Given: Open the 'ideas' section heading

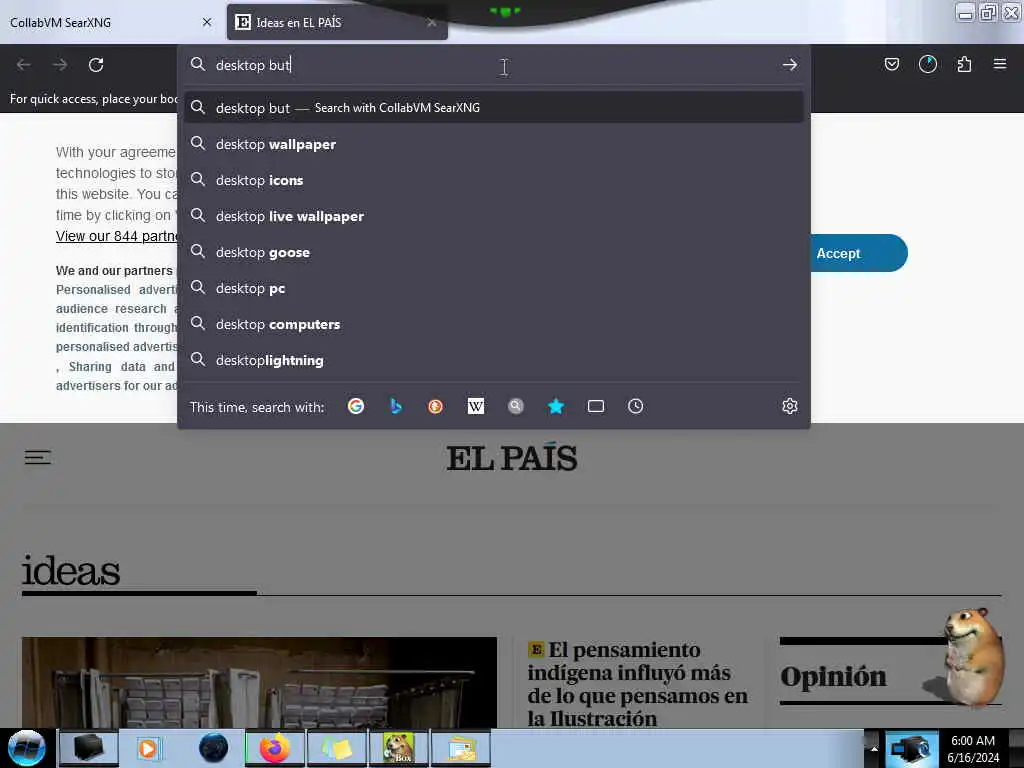Looking at the screenshot, I should pyautogui.click(x=71, y=571).
